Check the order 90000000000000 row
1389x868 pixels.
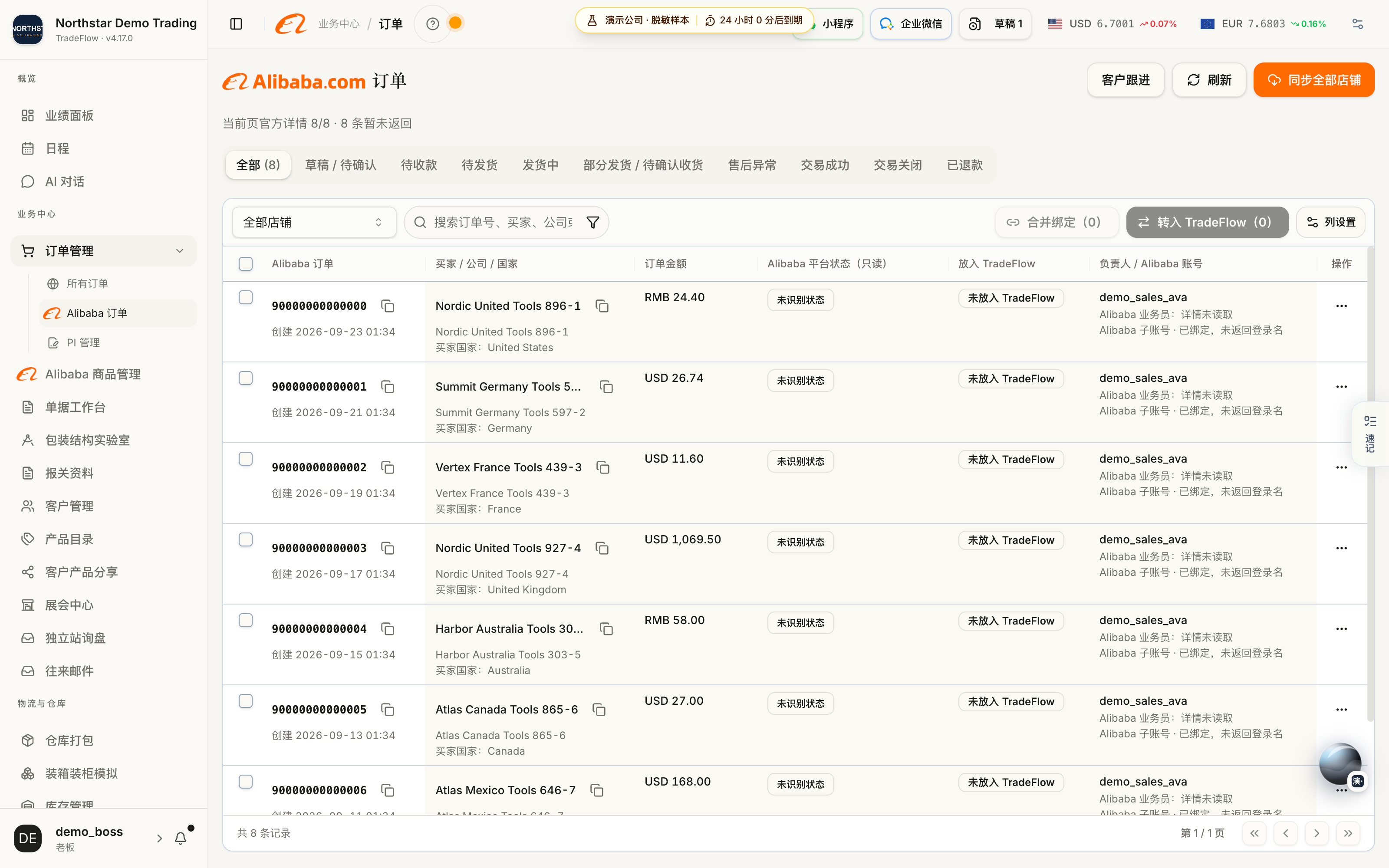click(246, 297)
